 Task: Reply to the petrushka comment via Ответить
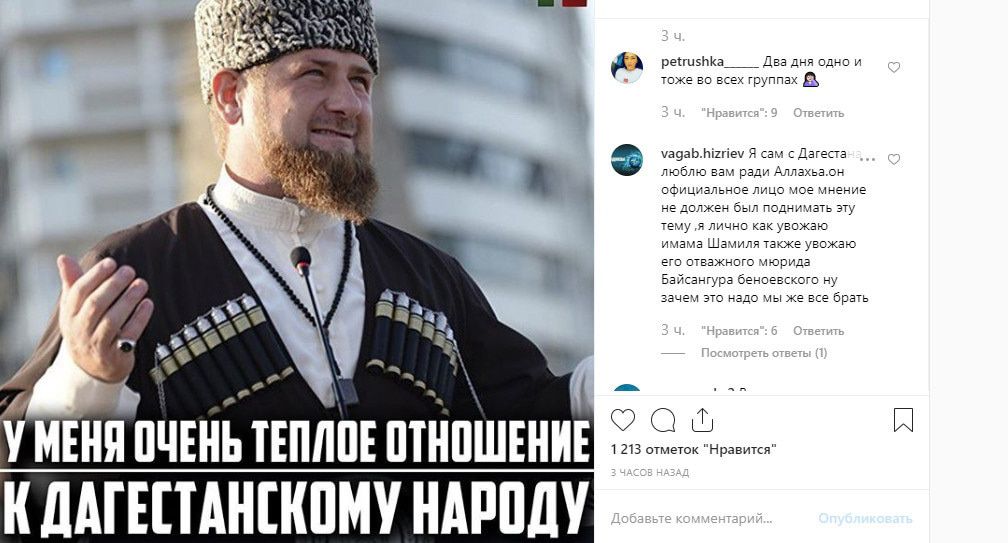[818, 112]
